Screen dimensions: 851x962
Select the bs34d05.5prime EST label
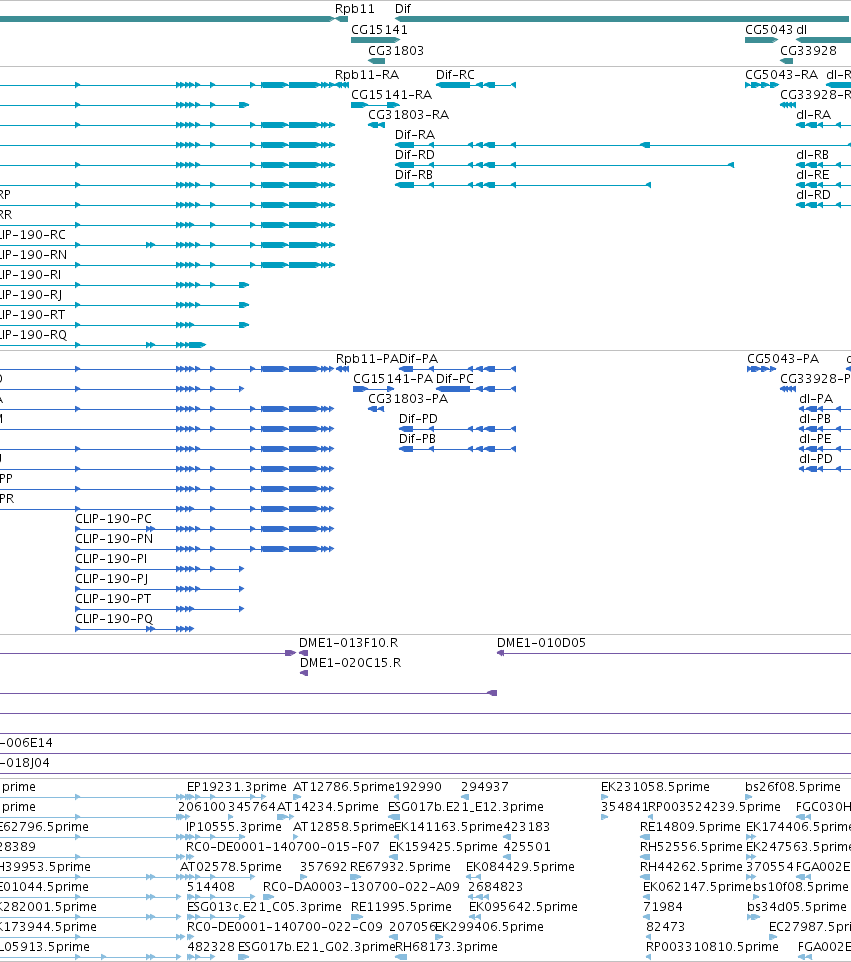(x=796, y=906)
